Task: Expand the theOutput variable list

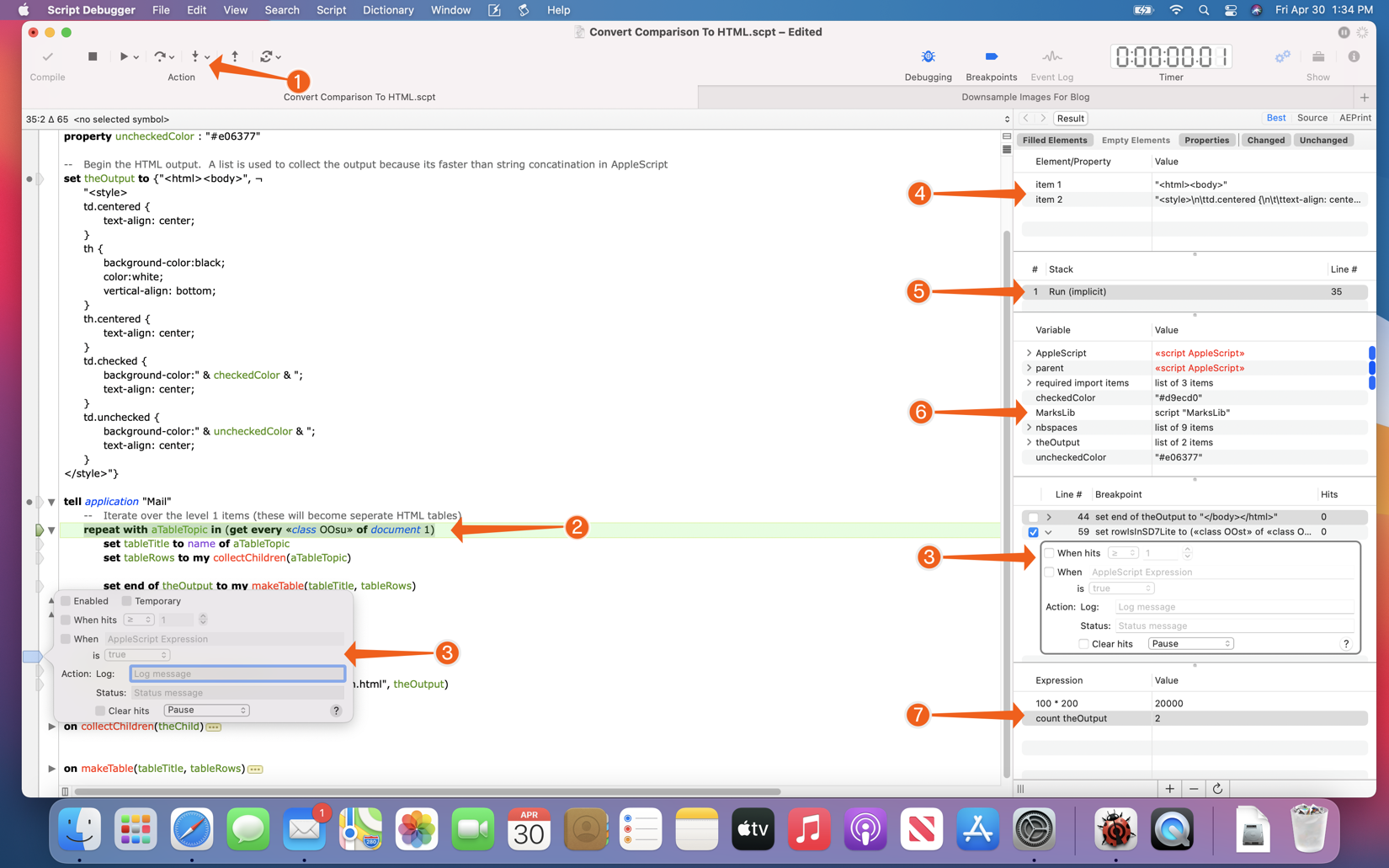Action: click(x=1029, y=443)
